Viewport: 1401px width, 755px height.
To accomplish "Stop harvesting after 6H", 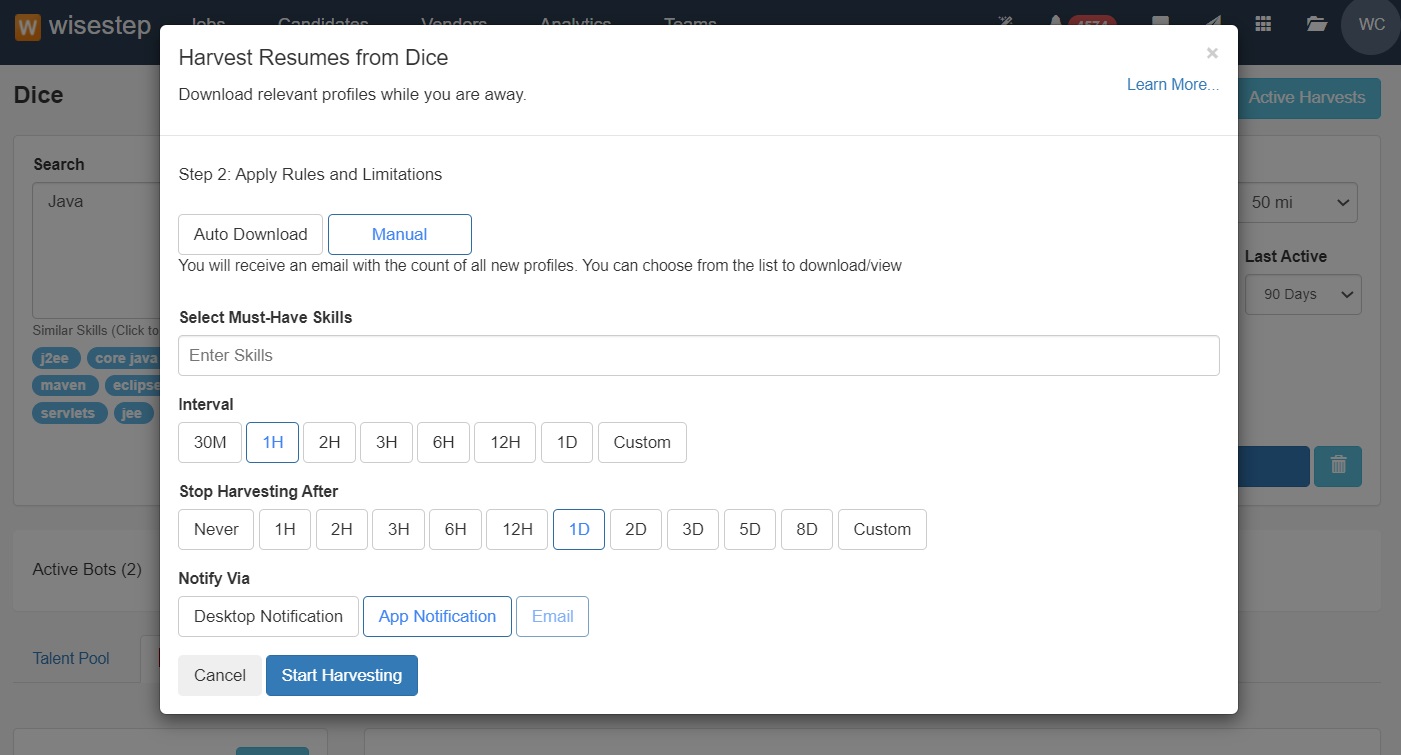I will point(455,529).
